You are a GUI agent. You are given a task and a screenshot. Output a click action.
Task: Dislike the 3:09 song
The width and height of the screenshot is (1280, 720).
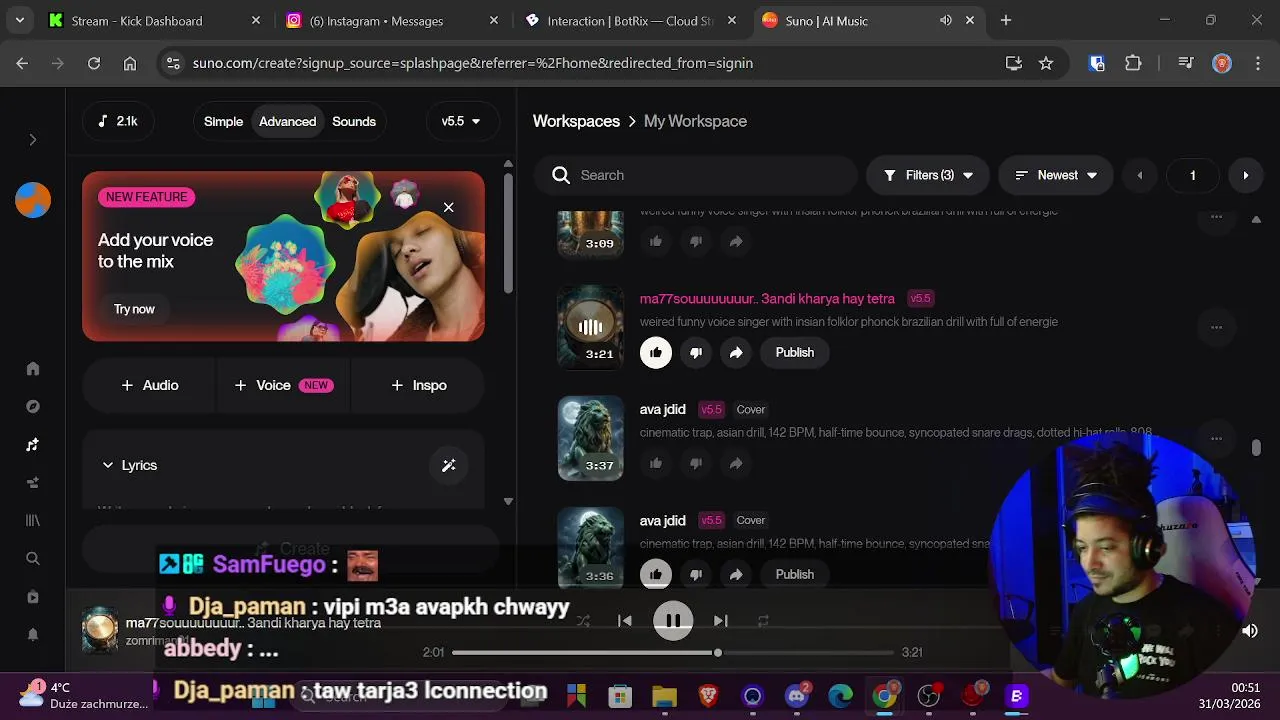696,241
